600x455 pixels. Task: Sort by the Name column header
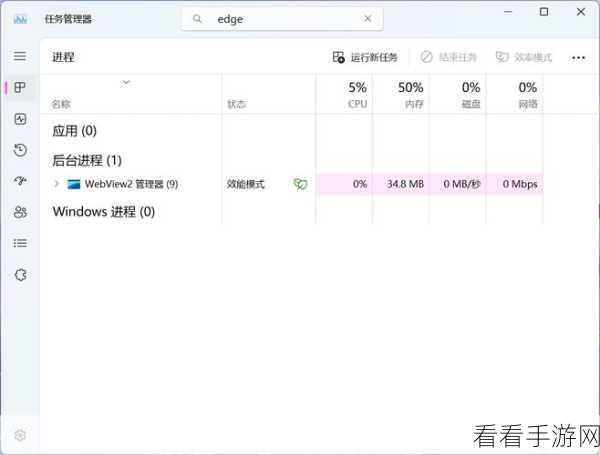coord(61,104)
